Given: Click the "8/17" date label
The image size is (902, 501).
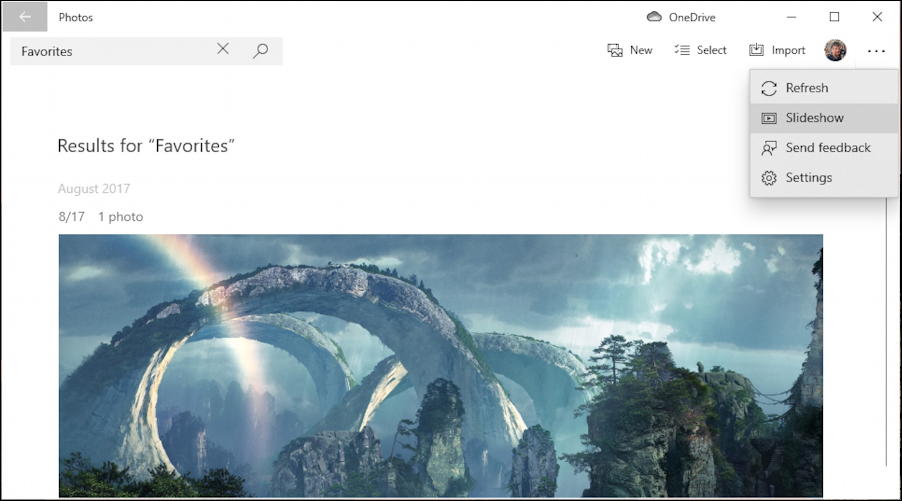Looking at the screenshot, I should tap(71, 217).
